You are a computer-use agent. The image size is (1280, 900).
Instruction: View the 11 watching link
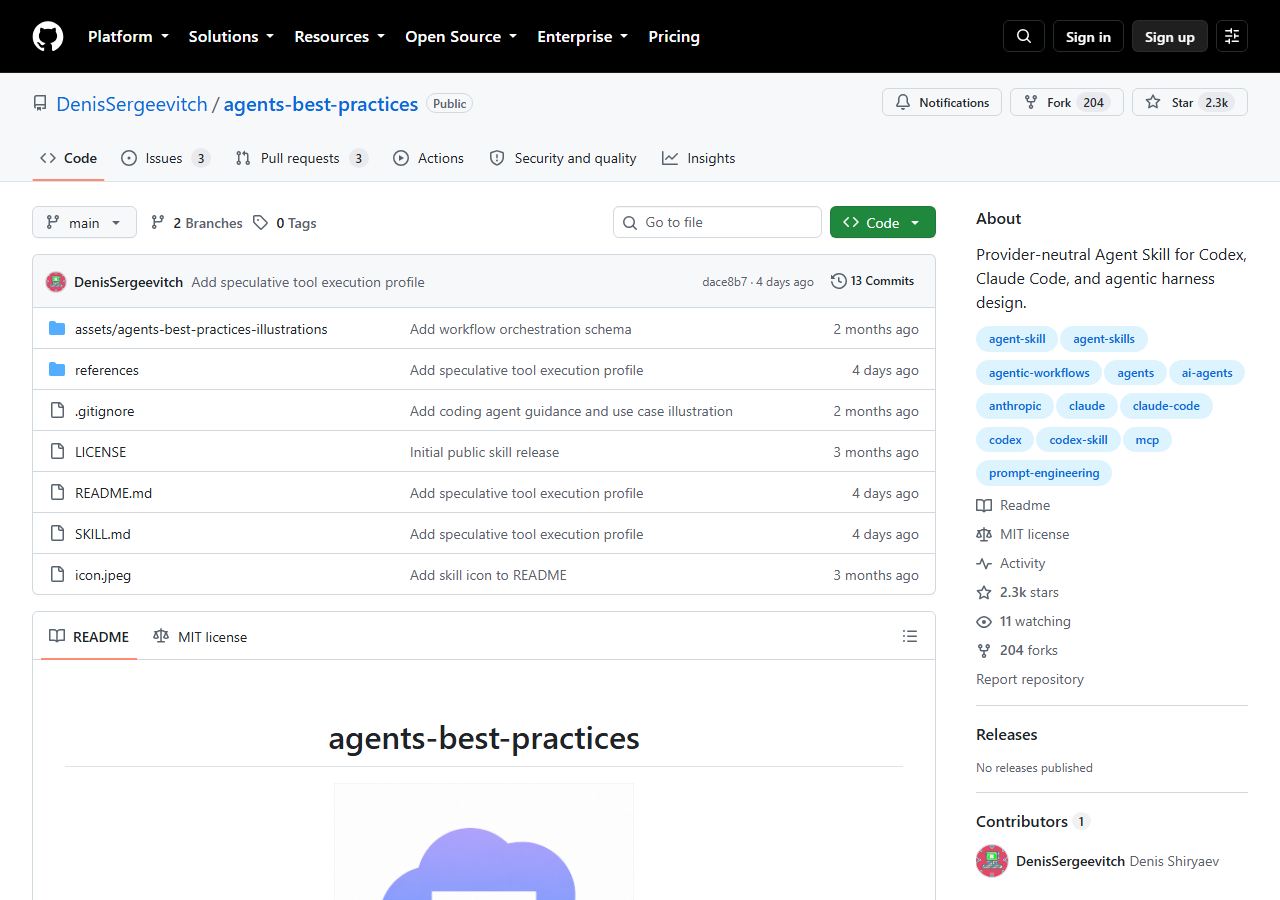1024,621
